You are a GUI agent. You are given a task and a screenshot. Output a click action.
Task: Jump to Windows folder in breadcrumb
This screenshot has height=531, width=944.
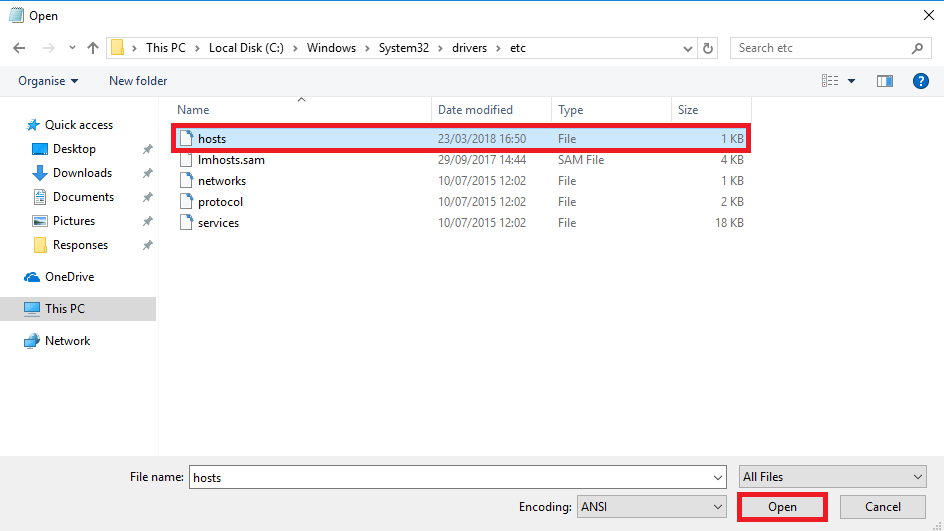331,48
